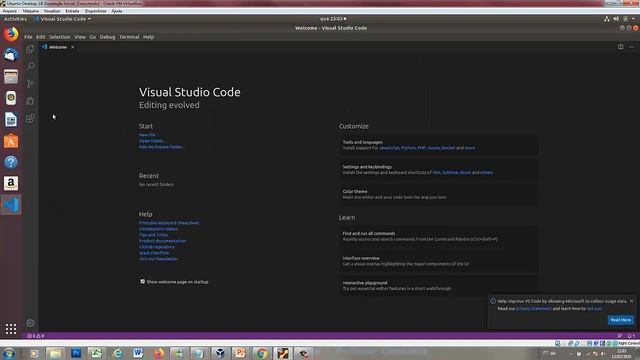Open the Help menu in VS Code

click(148, 37)
